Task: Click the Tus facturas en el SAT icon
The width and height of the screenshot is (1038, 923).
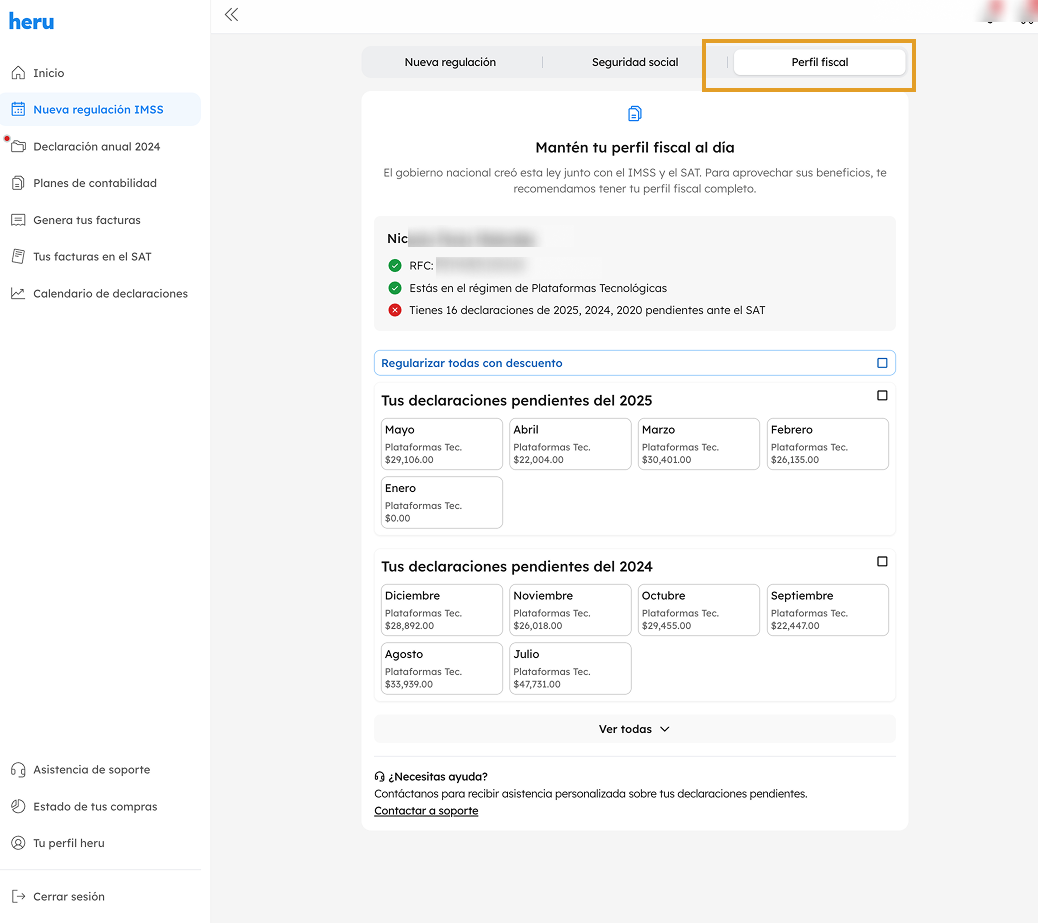Action: pyautogui.click(x=19, y=256)
